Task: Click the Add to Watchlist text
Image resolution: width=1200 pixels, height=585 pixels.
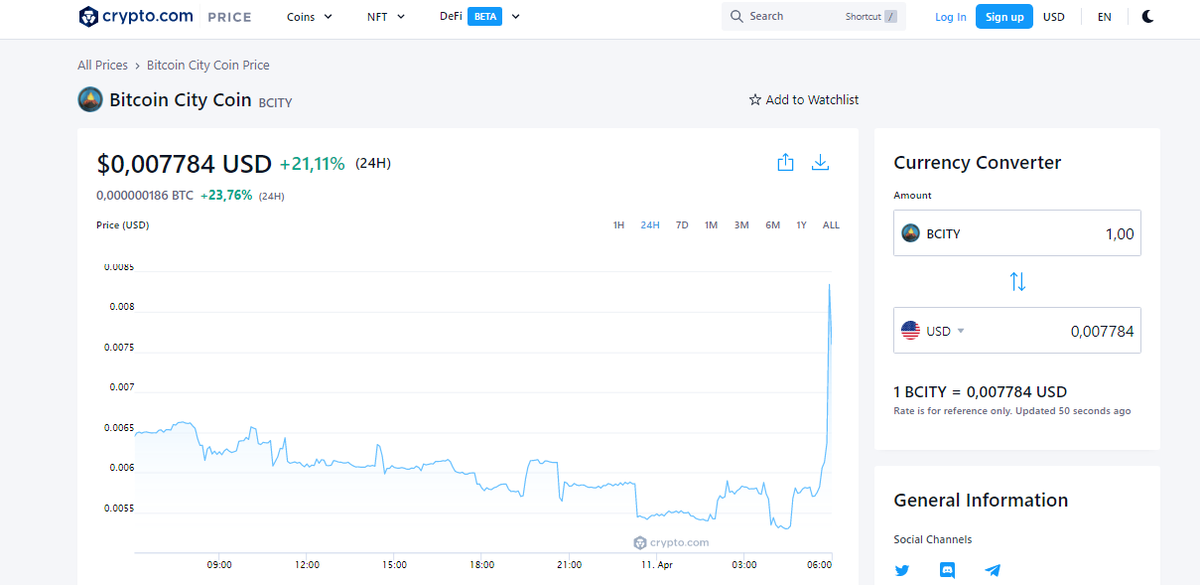Action: tap(812, 100)
